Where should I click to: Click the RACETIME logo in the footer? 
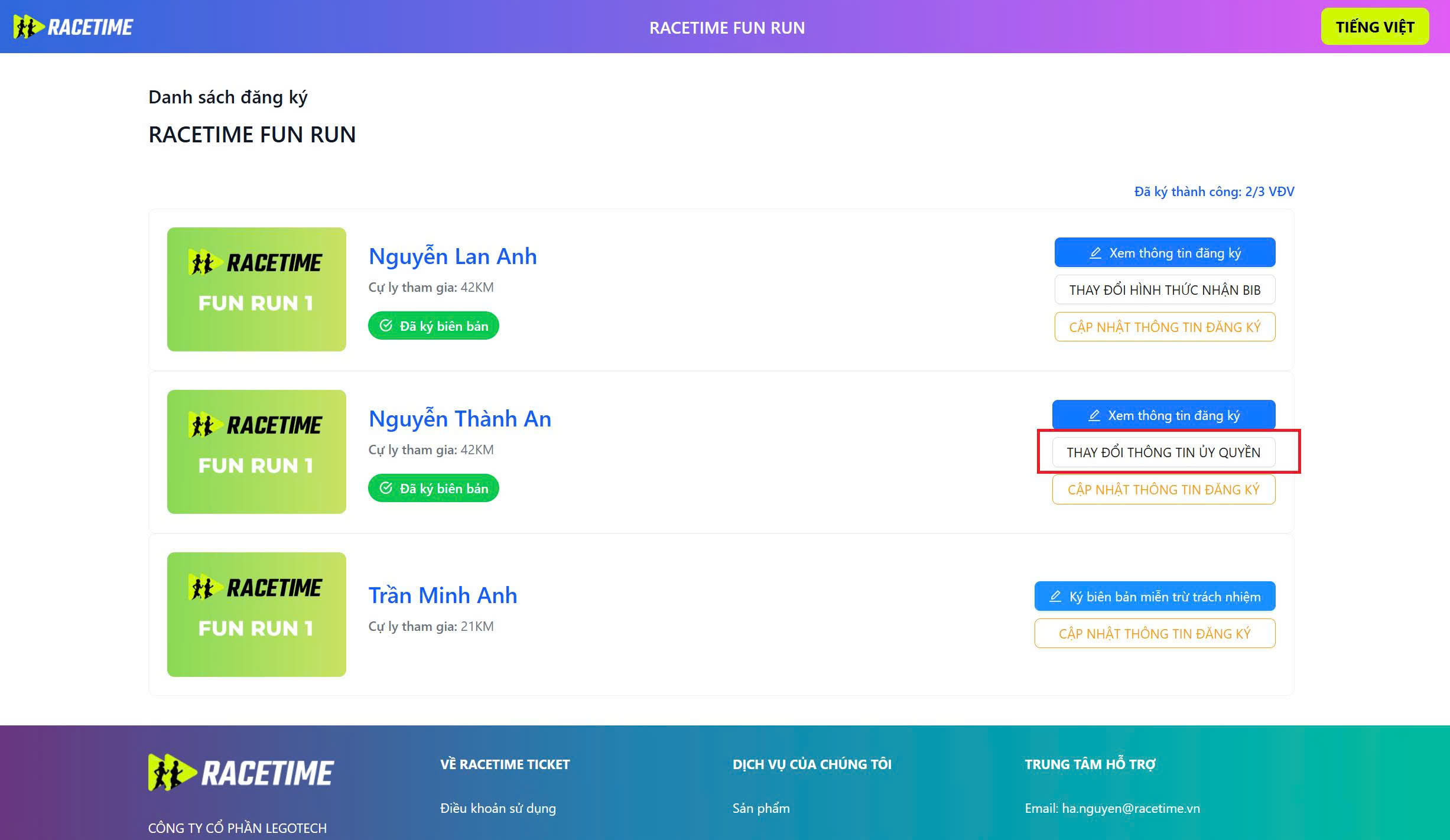(x=241, y=773)
